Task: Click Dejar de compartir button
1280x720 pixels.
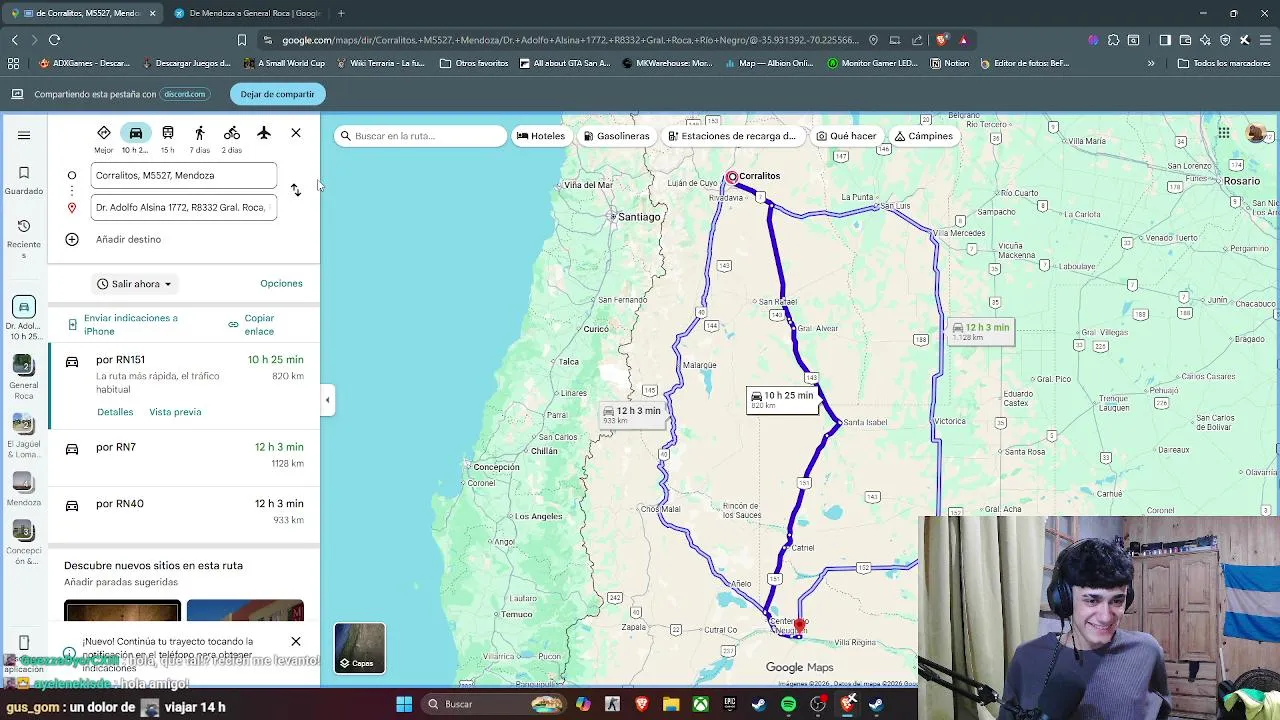Action: (277, 94)
